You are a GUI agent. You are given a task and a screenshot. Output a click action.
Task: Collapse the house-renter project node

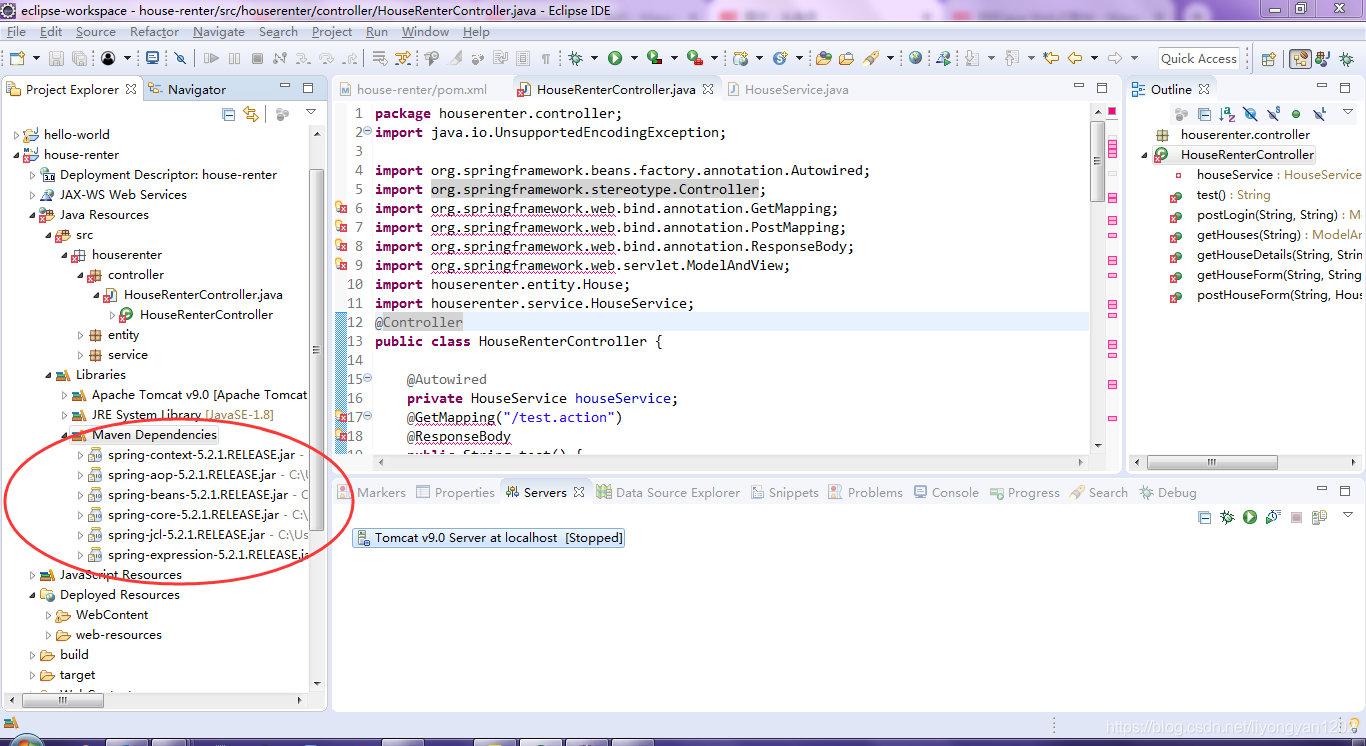16,155
